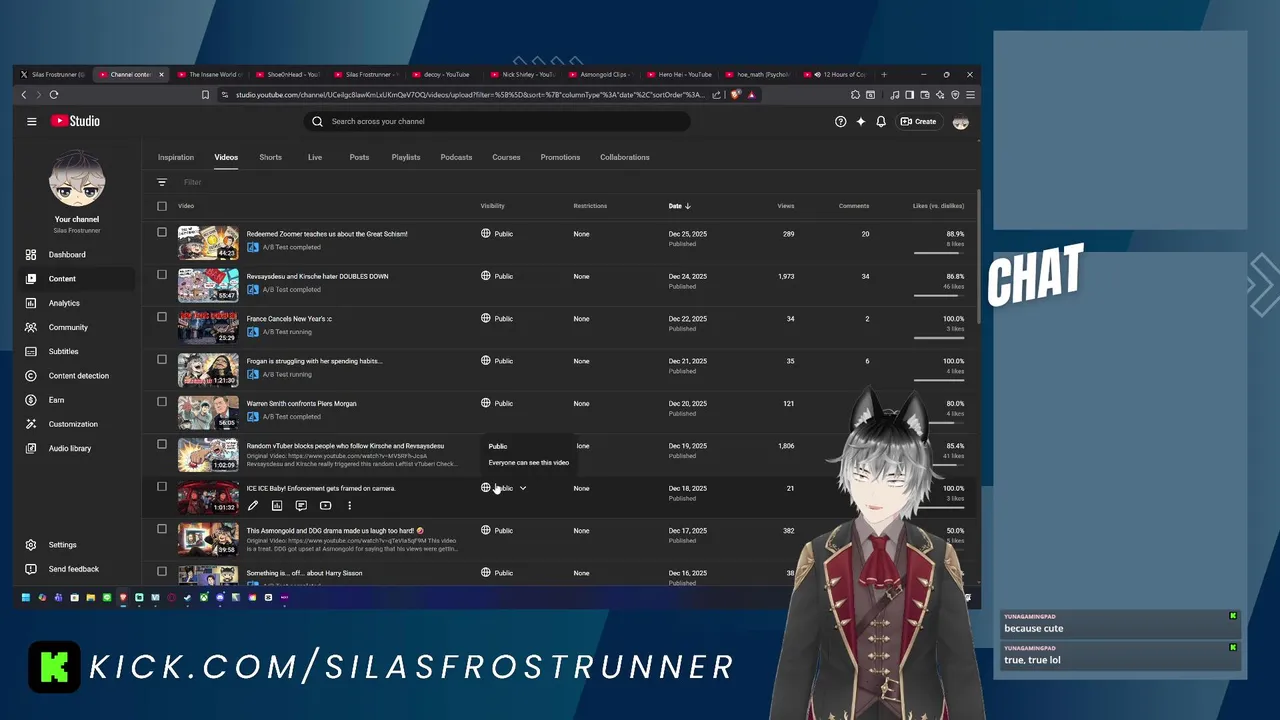Image resolution: width=1280 pixels, height=720 pixels.
Task: Click the Analytics chart icon on ICE ICE Baby row
Action: click(x=277, y=506)
